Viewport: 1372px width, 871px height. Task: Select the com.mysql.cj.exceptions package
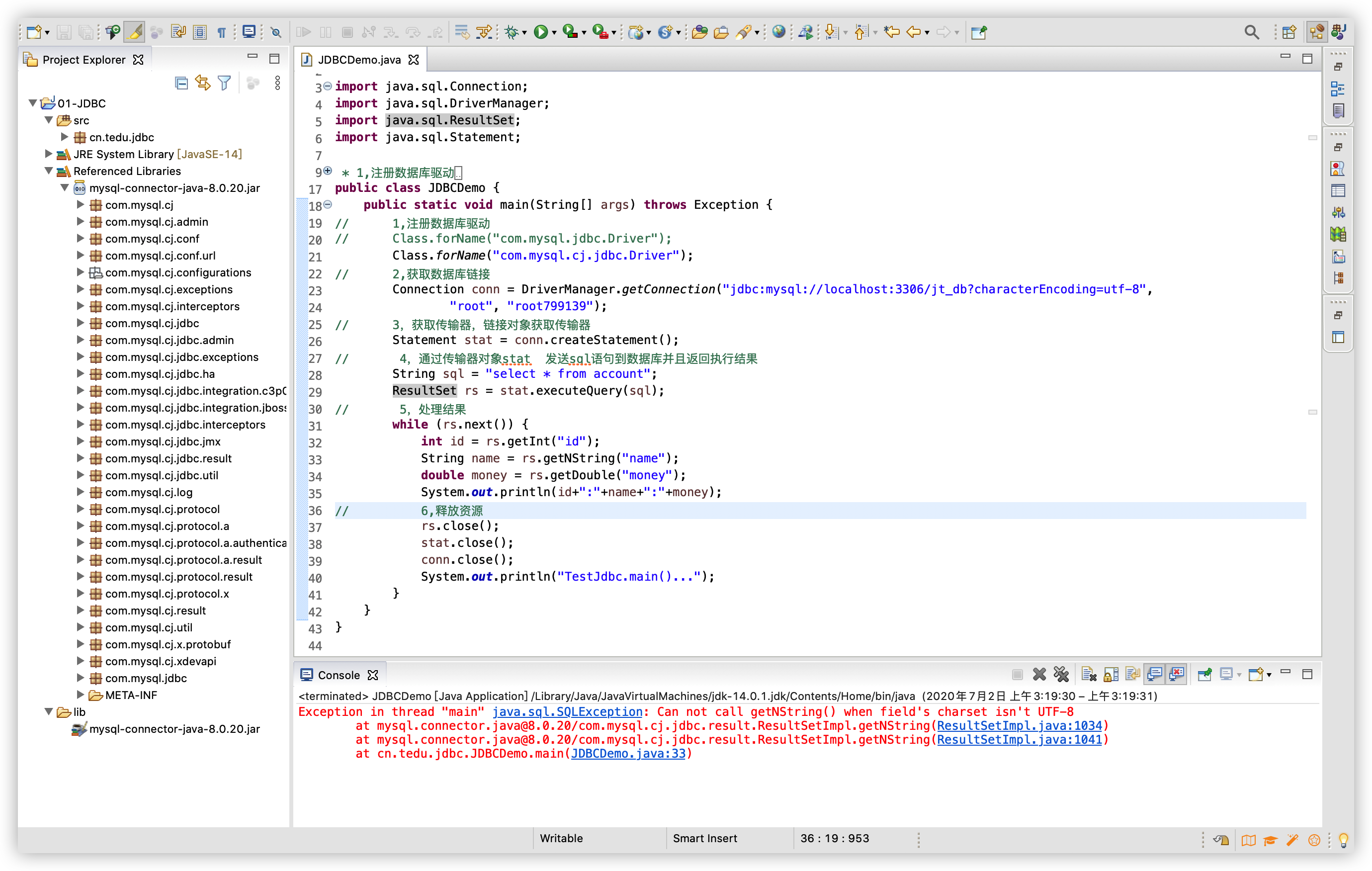coord(169,289)
